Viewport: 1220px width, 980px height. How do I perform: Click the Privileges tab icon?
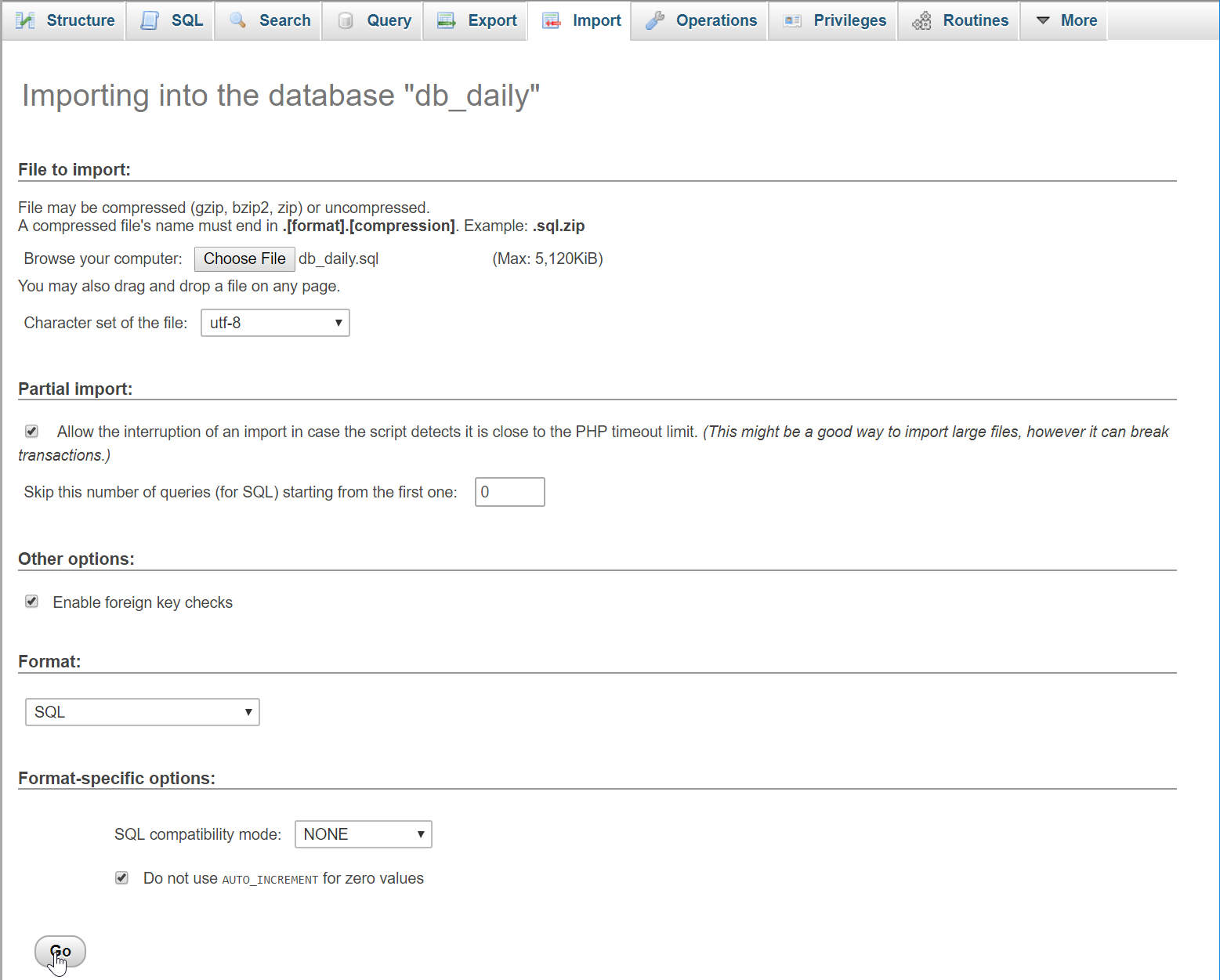click(x=792, y=20)
